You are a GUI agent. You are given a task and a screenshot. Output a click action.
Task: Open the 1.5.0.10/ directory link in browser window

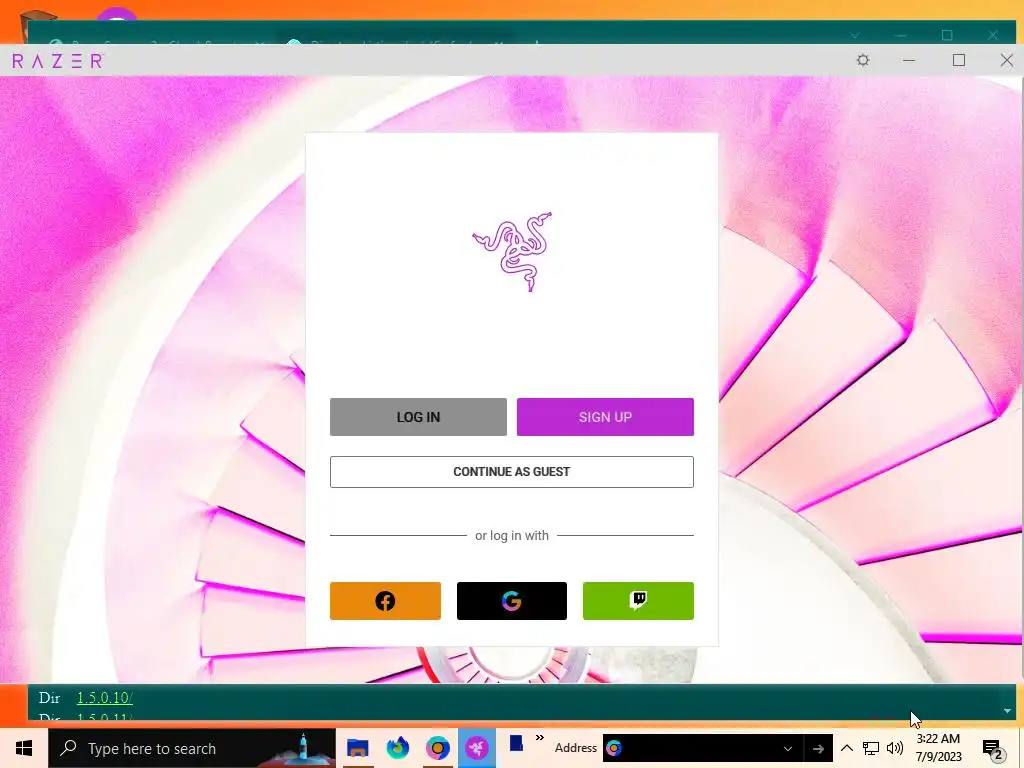click(x=104, y=697)
